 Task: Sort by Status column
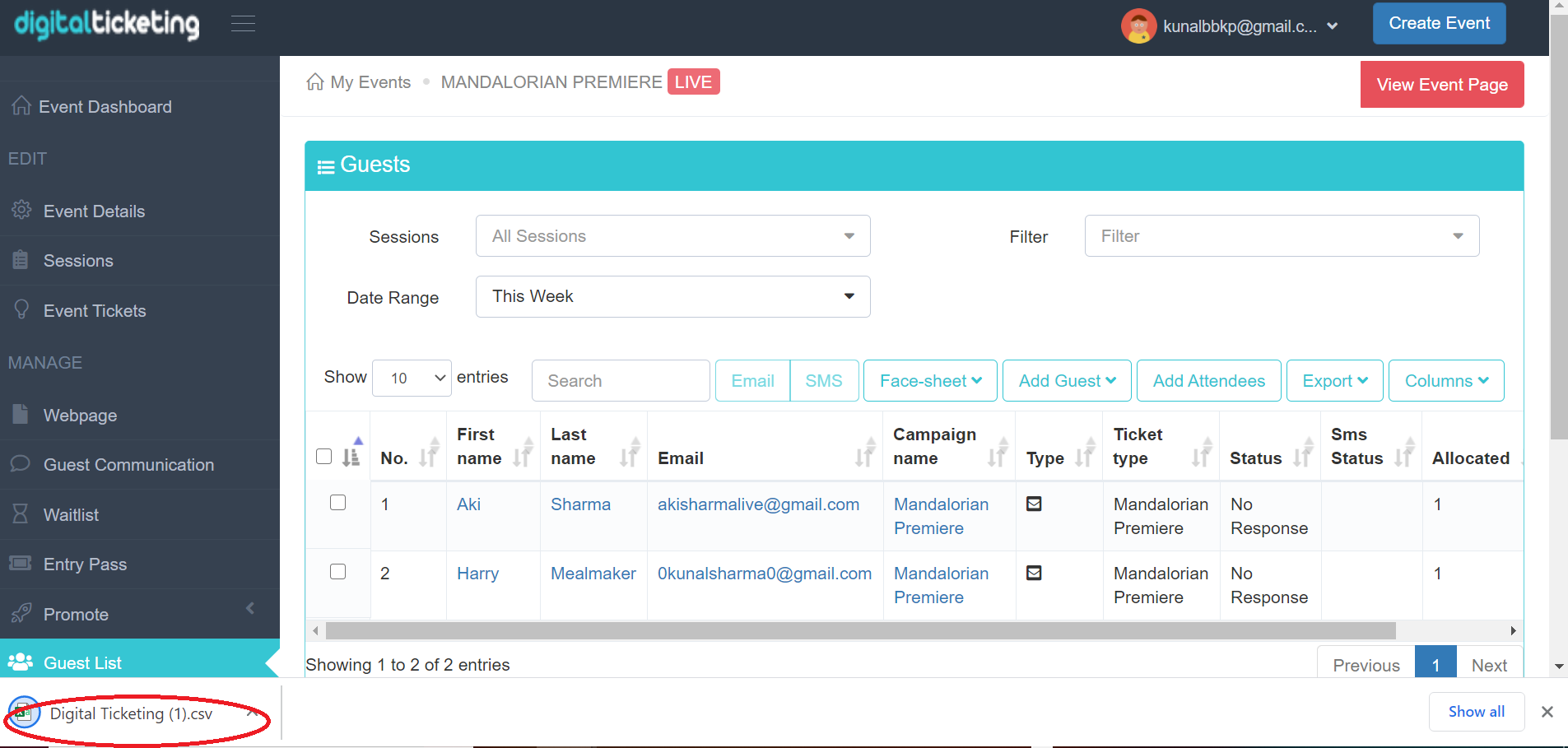tap(1303, 452)
